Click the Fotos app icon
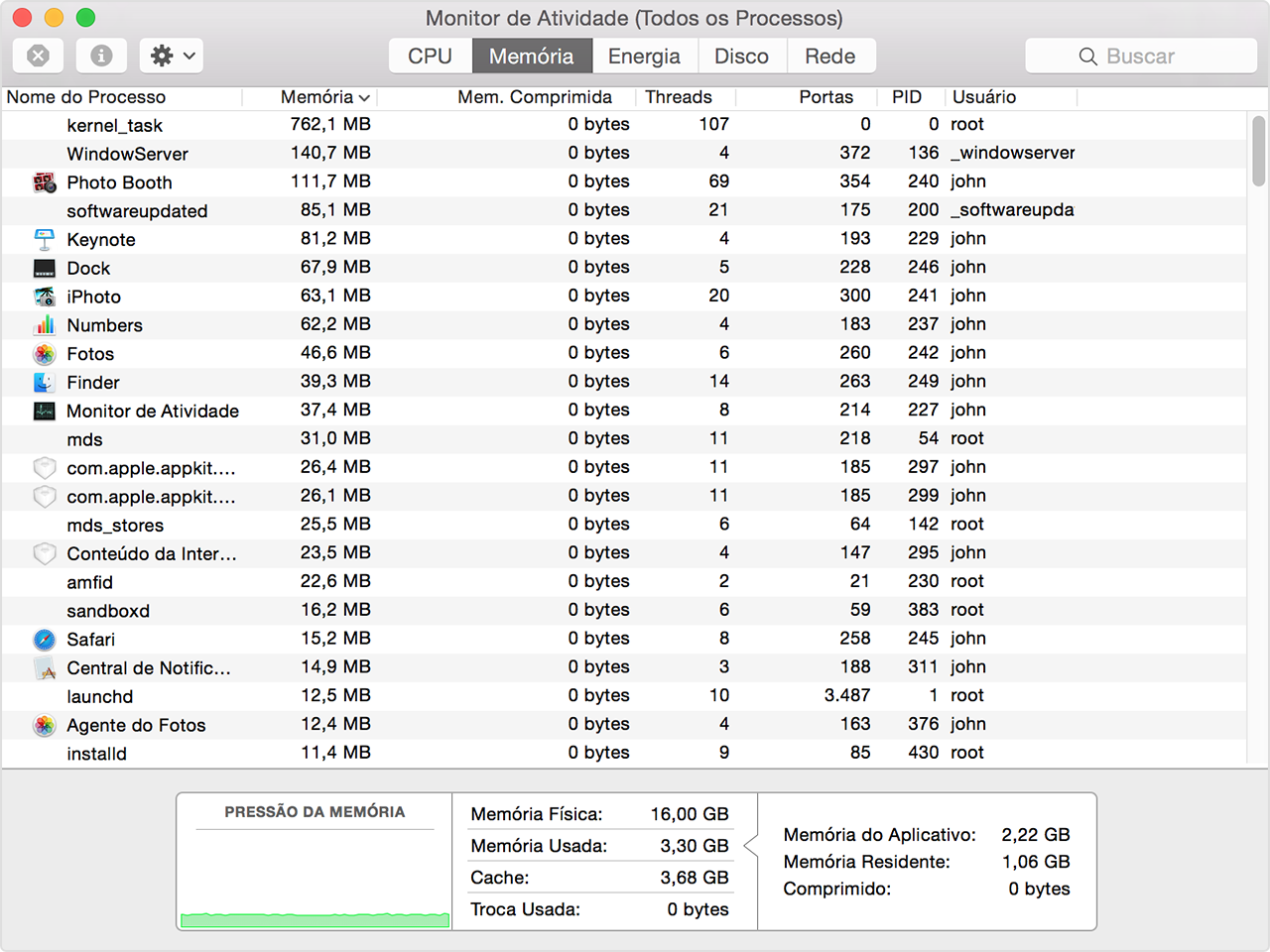 pyautogui.click(x=45, y=354)
